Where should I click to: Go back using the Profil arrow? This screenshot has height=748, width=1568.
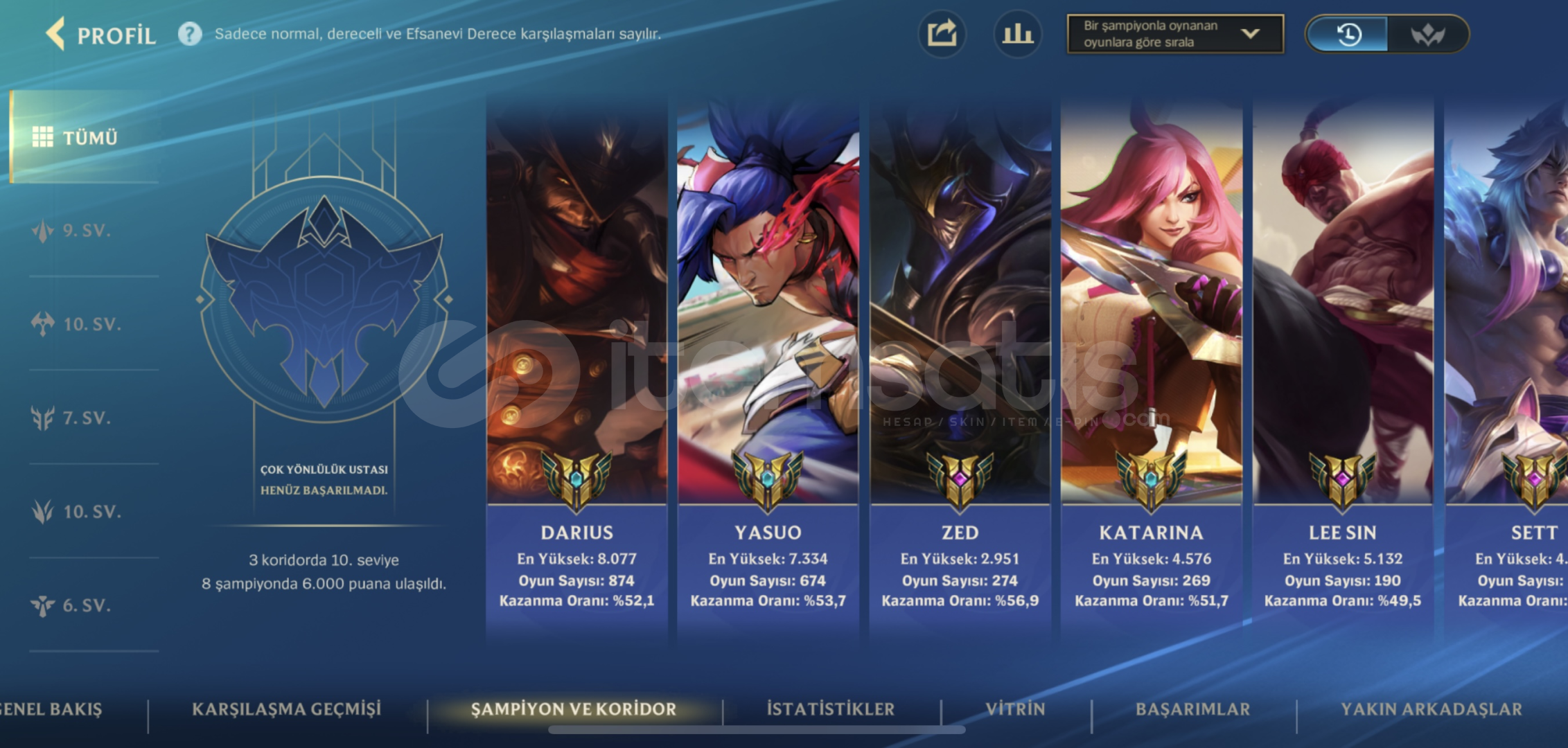55,34
